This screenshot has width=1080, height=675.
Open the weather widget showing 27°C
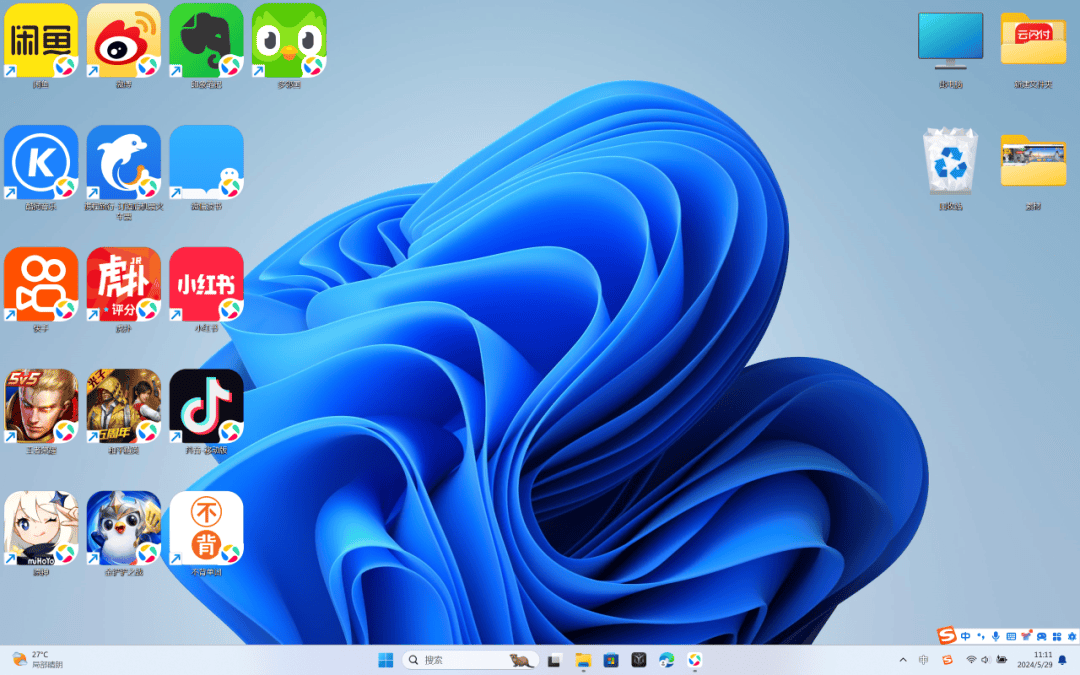click(x=37, y=659)
